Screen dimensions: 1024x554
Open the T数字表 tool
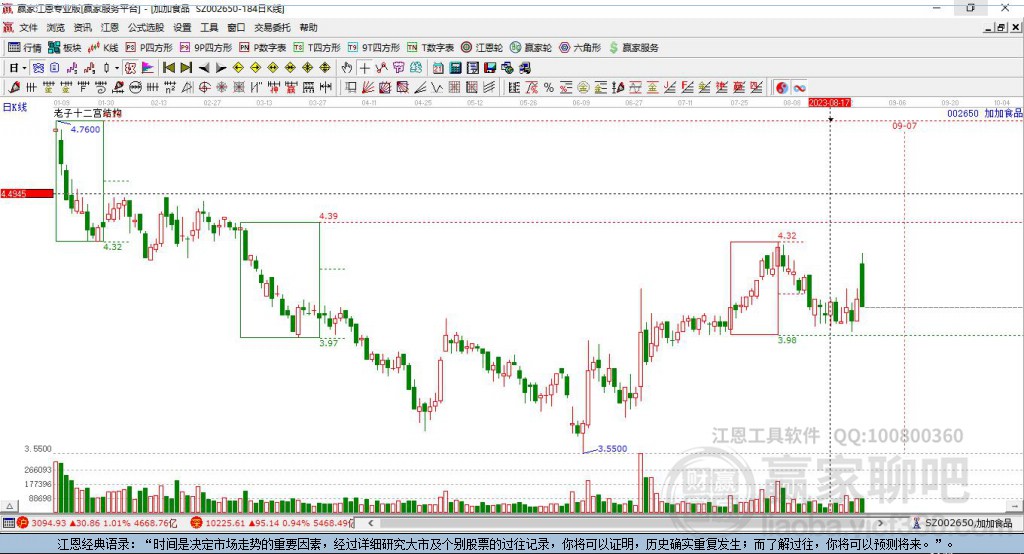pos(430,48)
